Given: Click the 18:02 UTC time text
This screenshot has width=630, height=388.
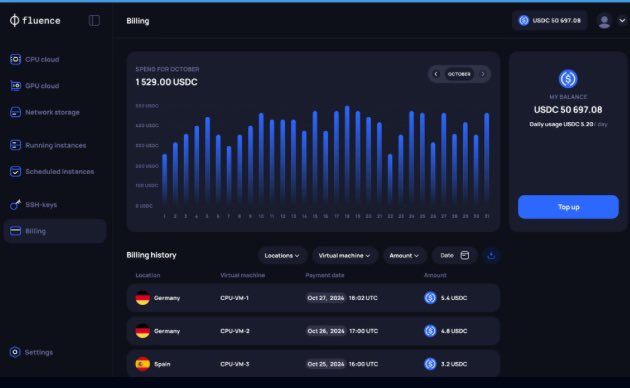Looking at the screenshot, I should [x=363, y=298].
